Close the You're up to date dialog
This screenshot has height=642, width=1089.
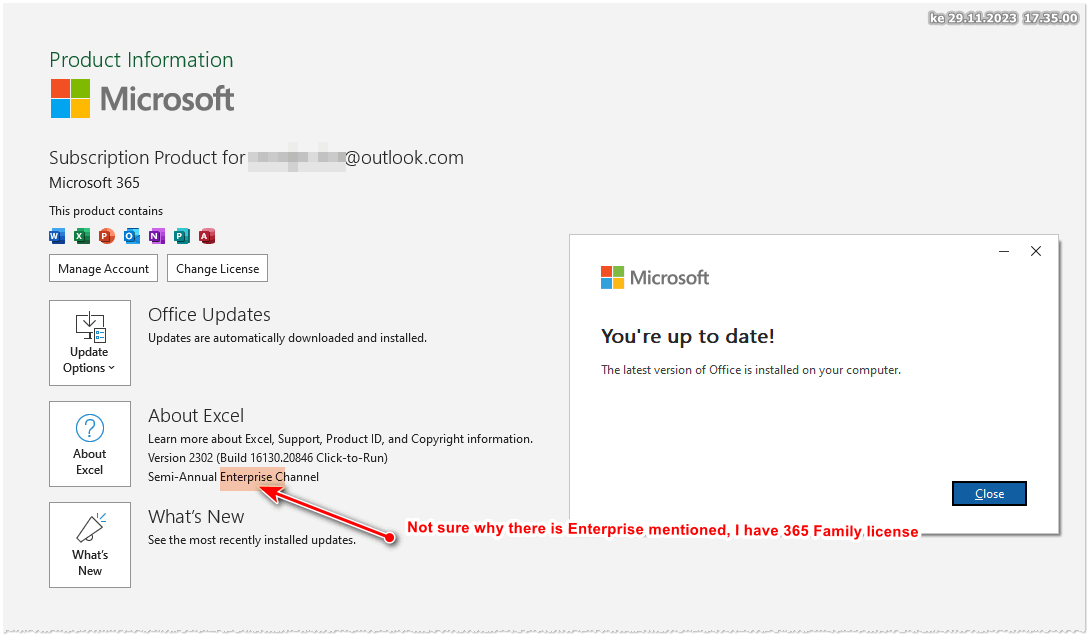click(989, 494)
